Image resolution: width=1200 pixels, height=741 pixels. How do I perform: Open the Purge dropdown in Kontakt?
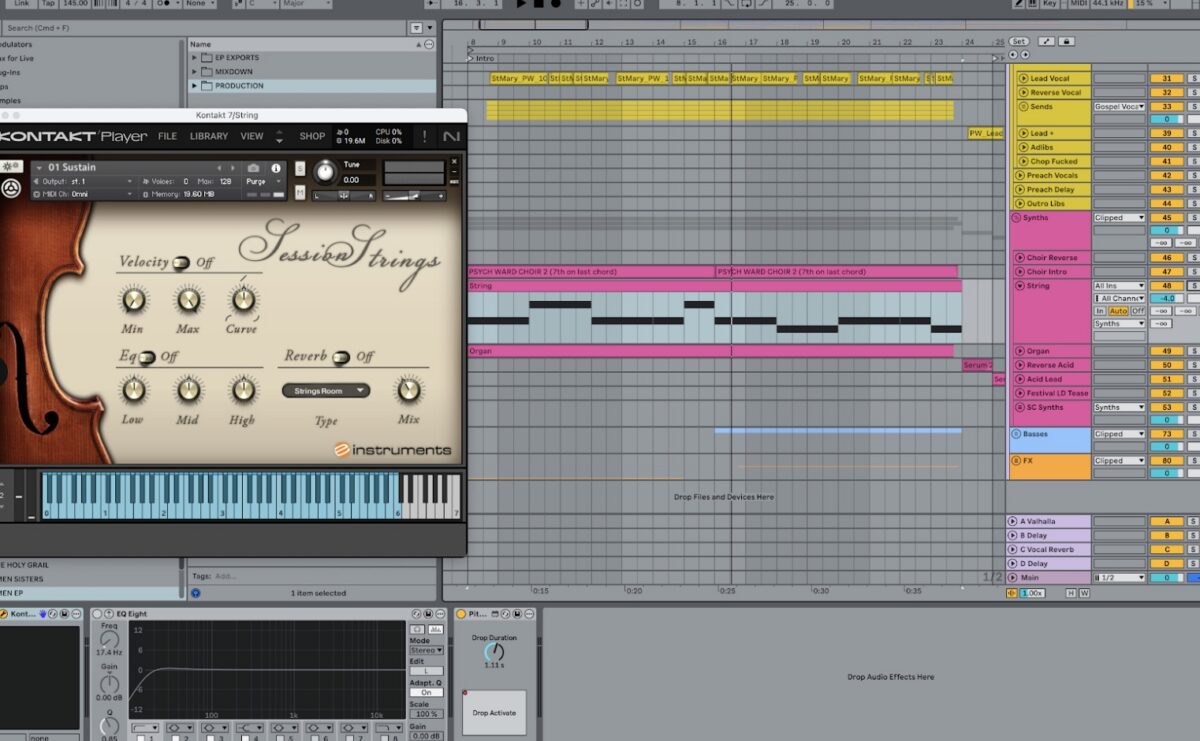263,181
